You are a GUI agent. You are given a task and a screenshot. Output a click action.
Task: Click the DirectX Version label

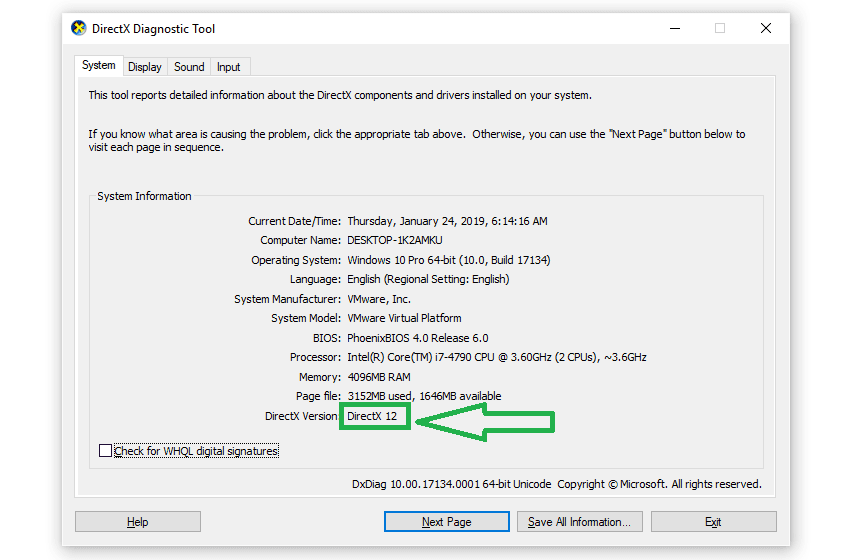tap(301, 416)
